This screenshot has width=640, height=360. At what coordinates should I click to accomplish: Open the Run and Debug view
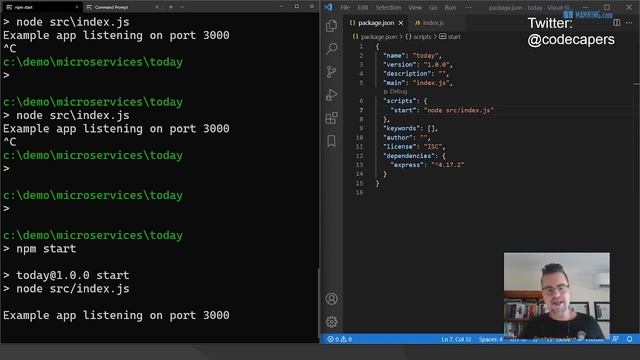(331, 95)
